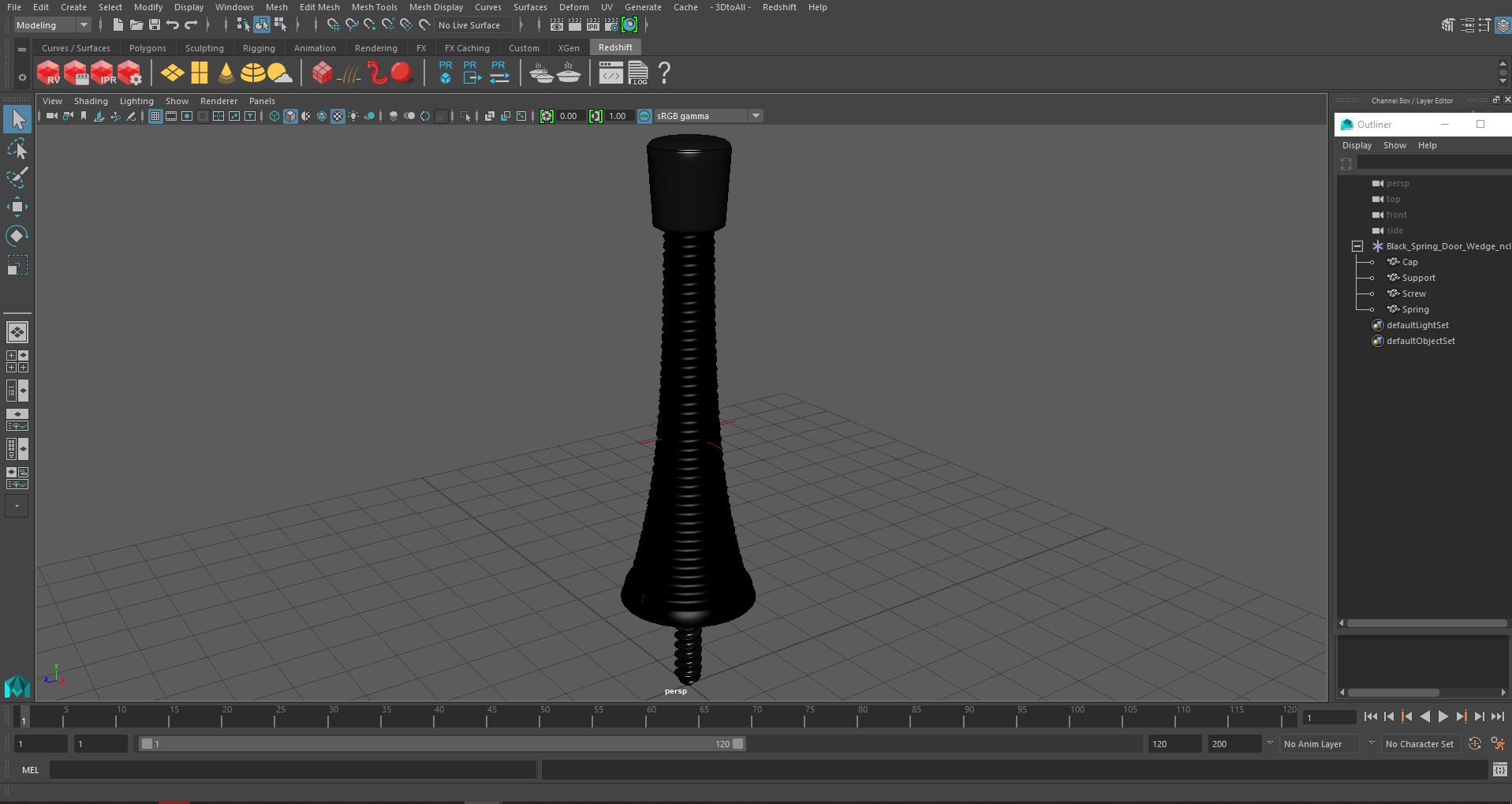Toggle smooth shade all in viewport
Screen dimensions: 1512x804
click(290, 116)
